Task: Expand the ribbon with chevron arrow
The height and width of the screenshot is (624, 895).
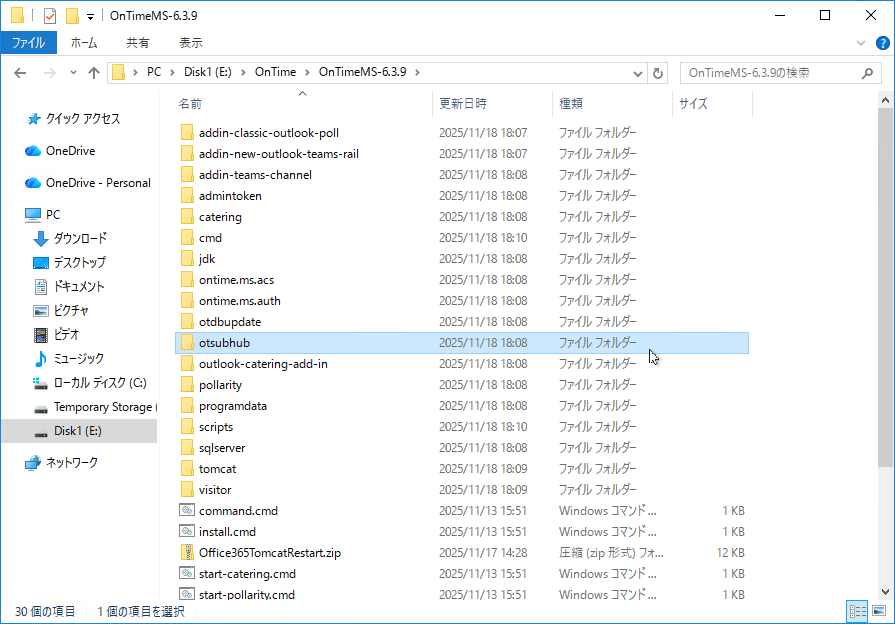Action: (x=861, y=43)
